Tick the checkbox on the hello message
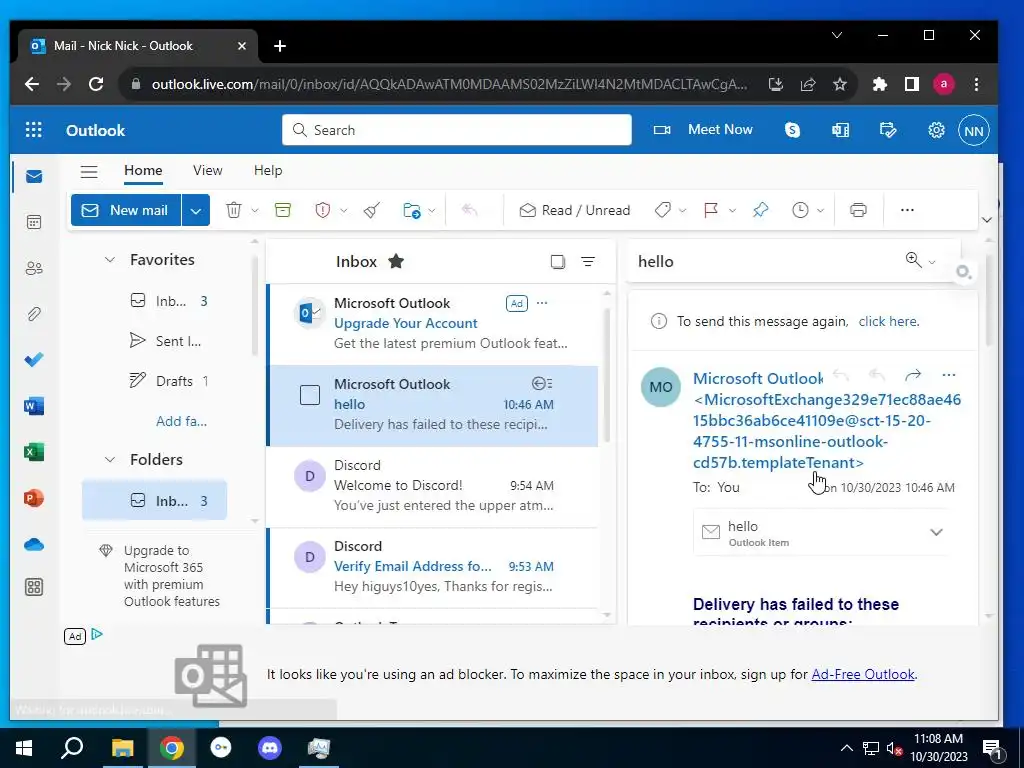 (x=310, y=395)
